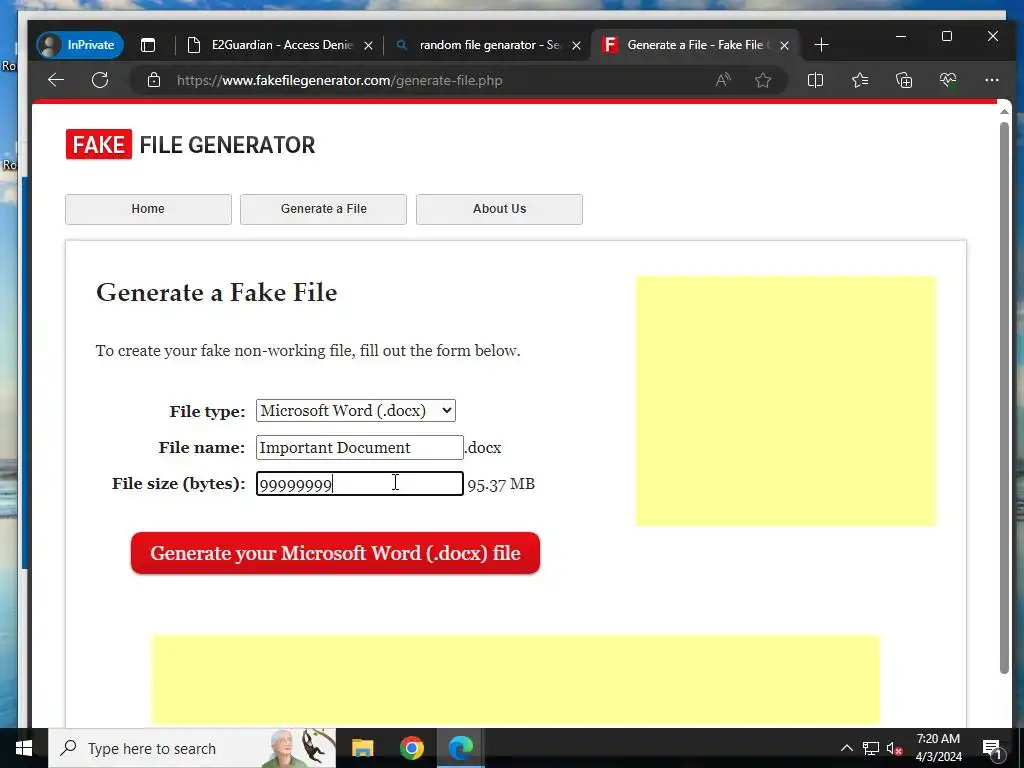Close the random file genarator tab
The width and height of the screenshot is (1024, 768).
click(x=576, y=46)
